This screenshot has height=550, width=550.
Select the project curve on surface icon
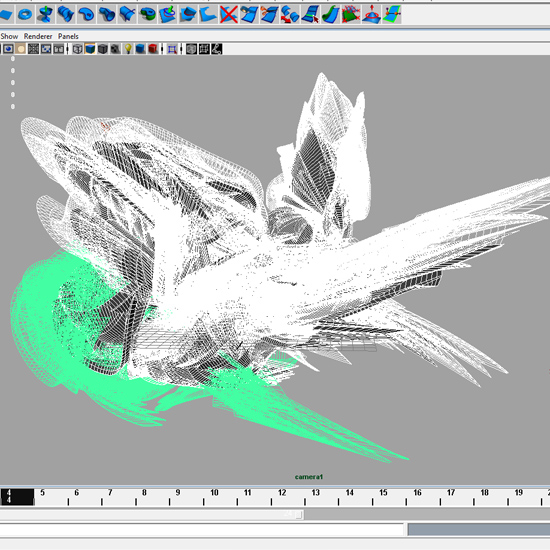coord(167,14)
